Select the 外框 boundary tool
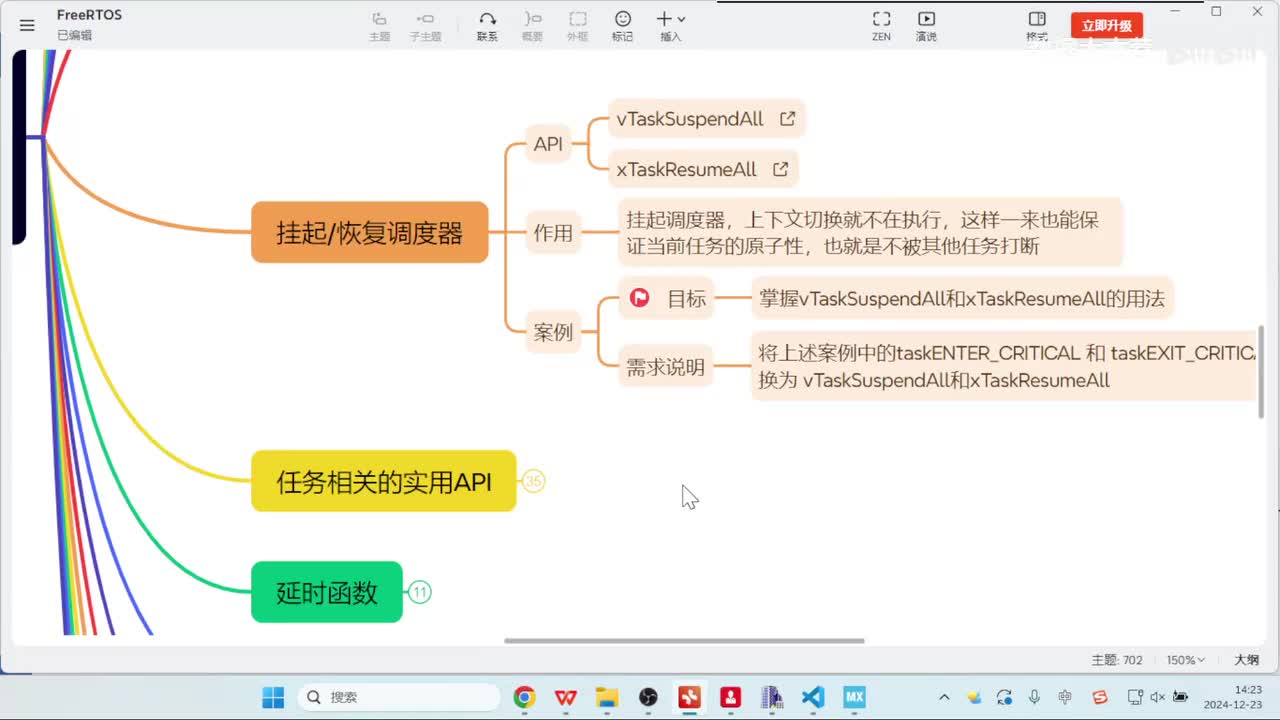This screenshot has height=720, width=1280. [577, 26]
